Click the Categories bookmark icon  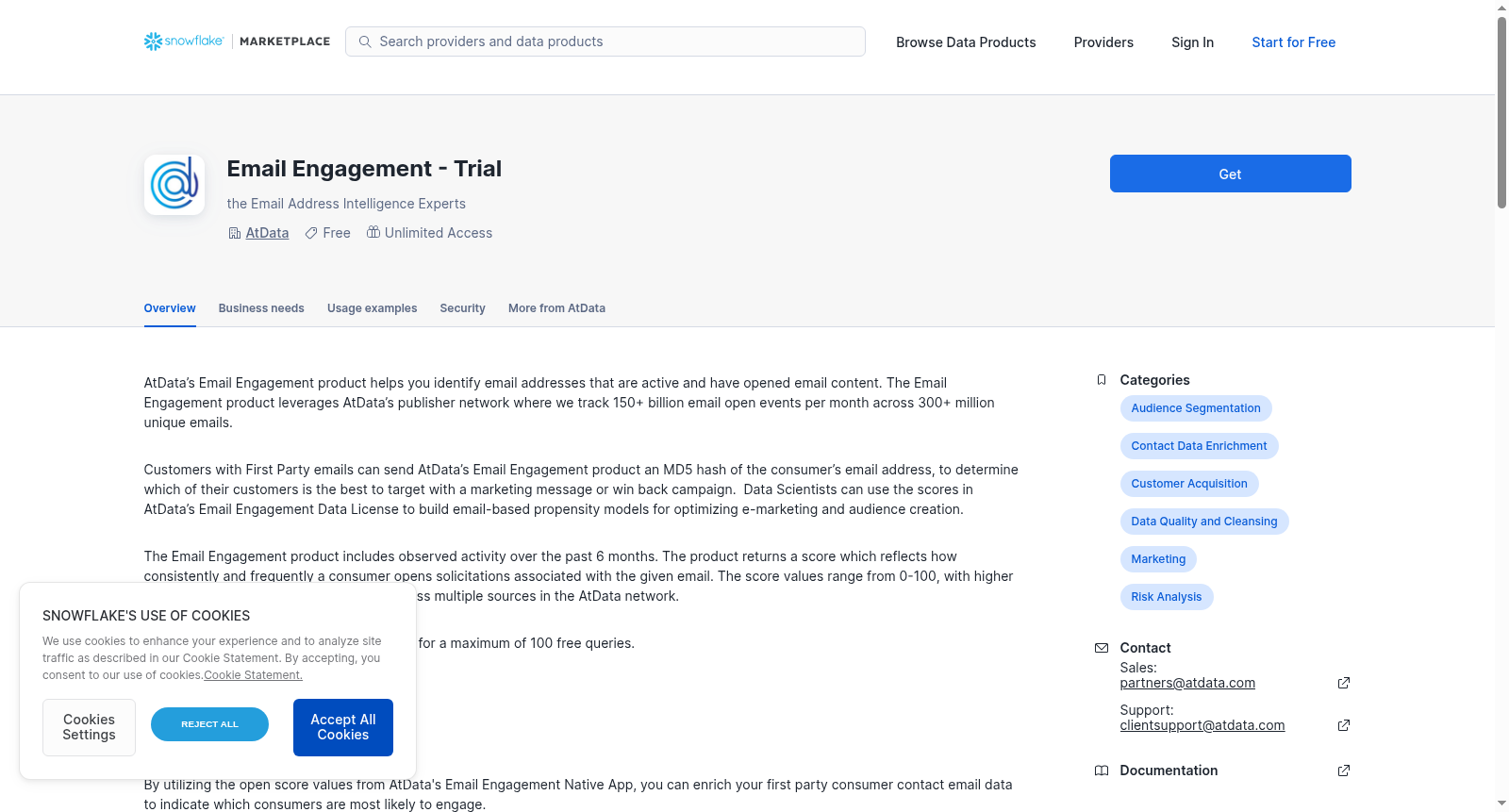[x=1102, y=380]
